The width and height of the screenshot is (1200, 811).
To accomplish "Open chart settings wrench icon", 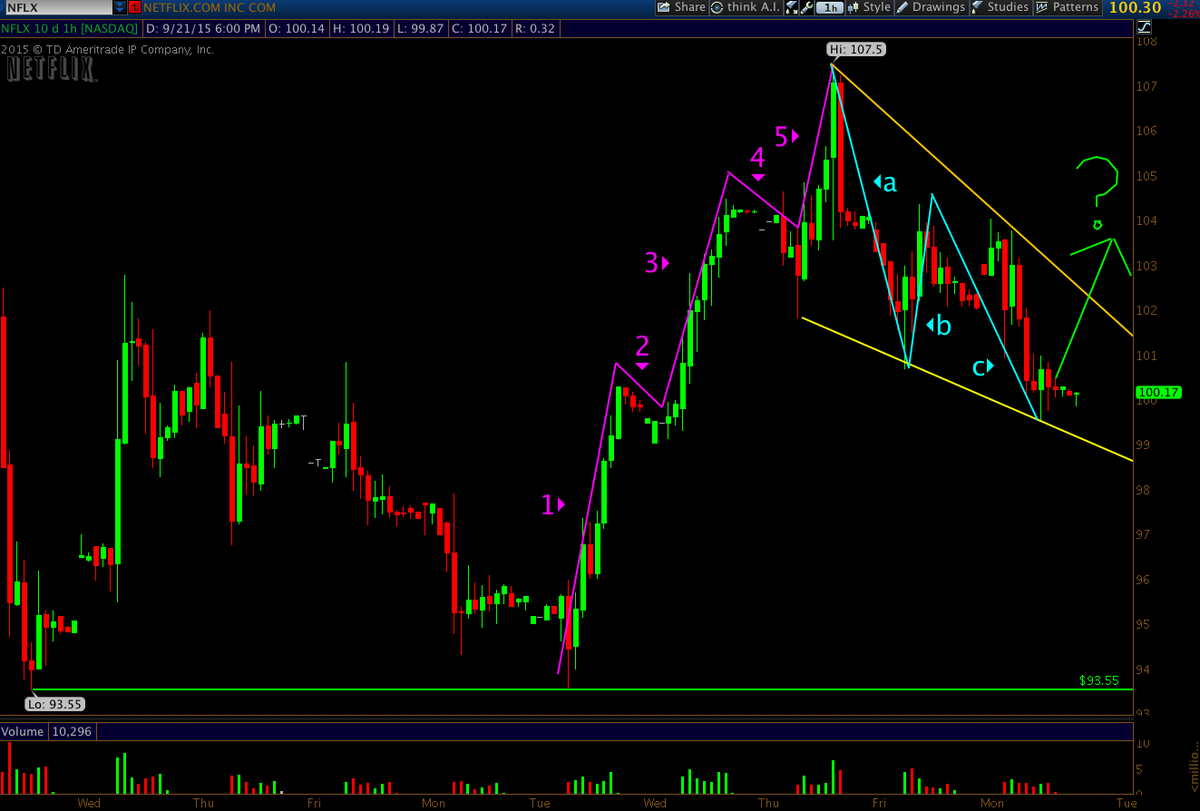I will [x=806, y=7].
